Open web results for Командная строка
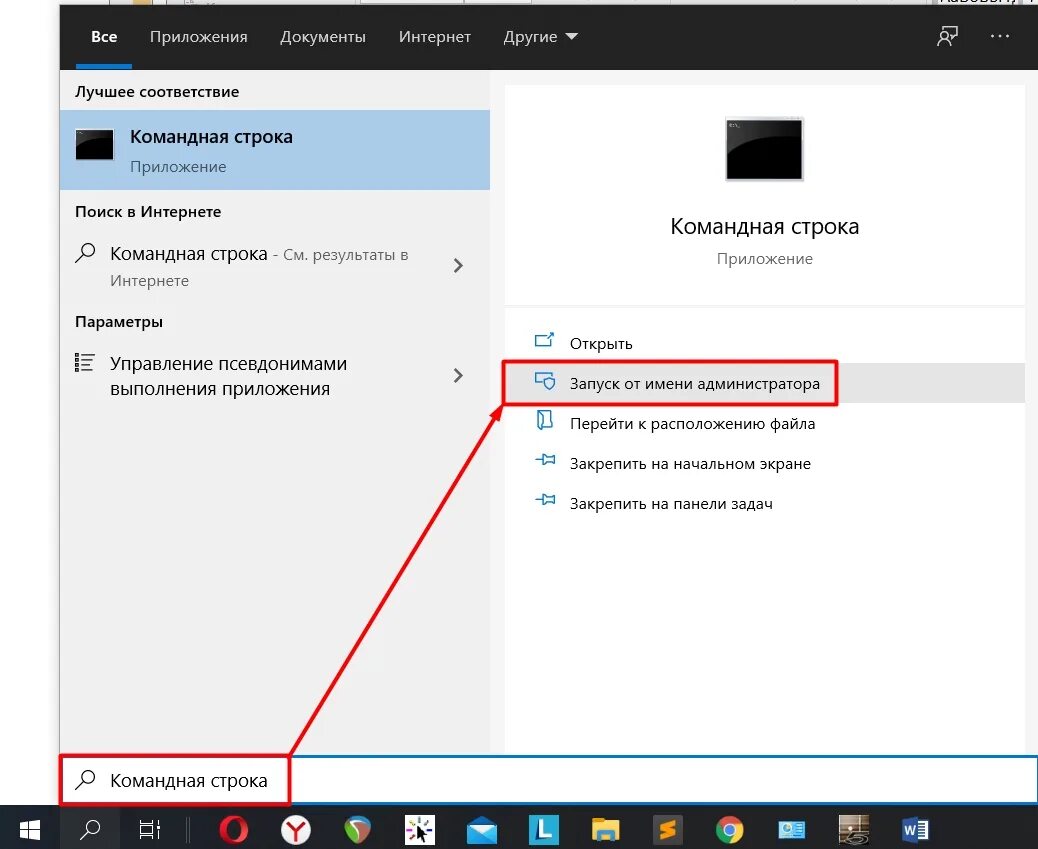The width and height of the screenshot is (1038, 849). 258,266
